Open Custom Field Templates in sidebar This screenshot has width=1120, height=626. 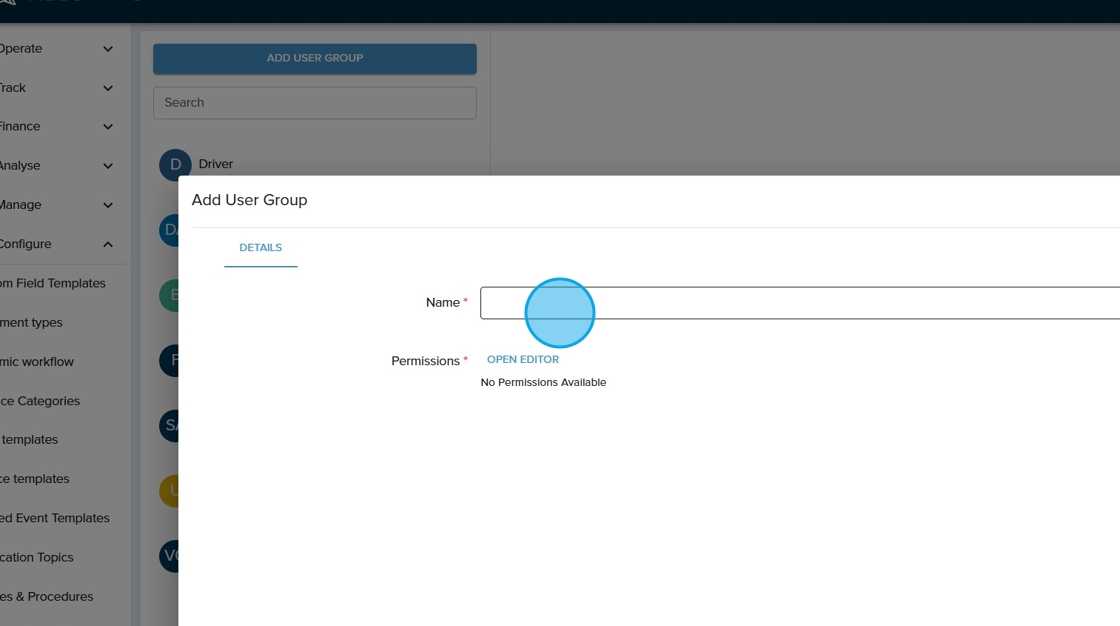(x=52, y=283)
